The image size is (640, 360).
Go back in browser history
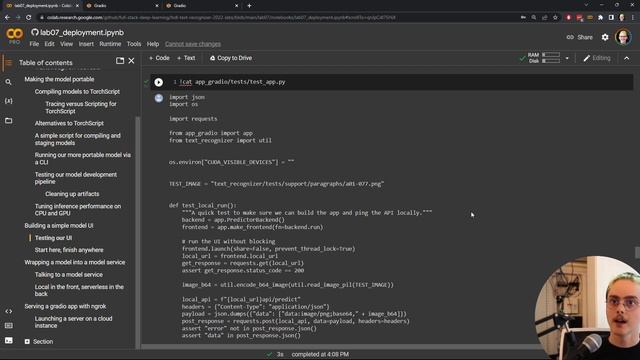[7, 18]
